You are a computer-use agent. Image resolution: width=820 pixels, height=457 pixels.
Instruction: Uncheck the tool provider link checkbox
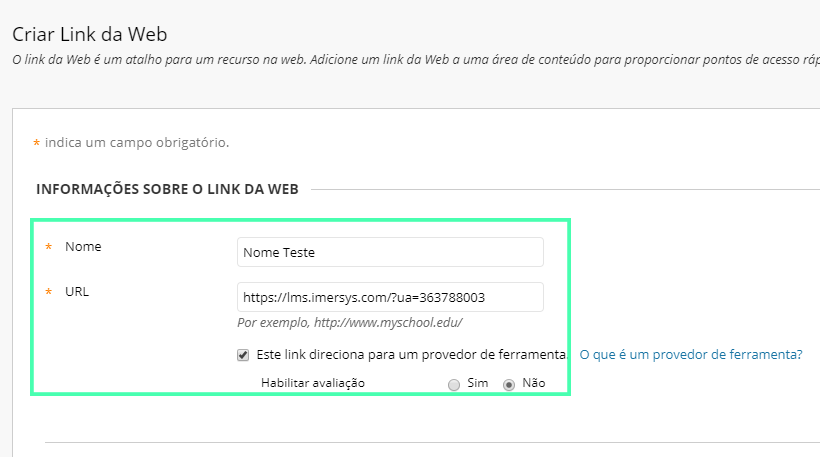click(243, 356)
